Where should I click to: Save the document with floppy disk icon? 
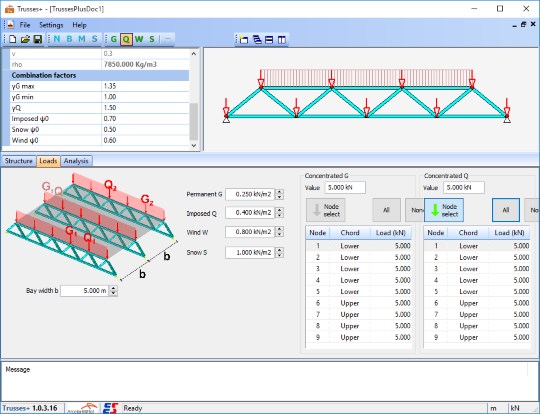point(38,39)
